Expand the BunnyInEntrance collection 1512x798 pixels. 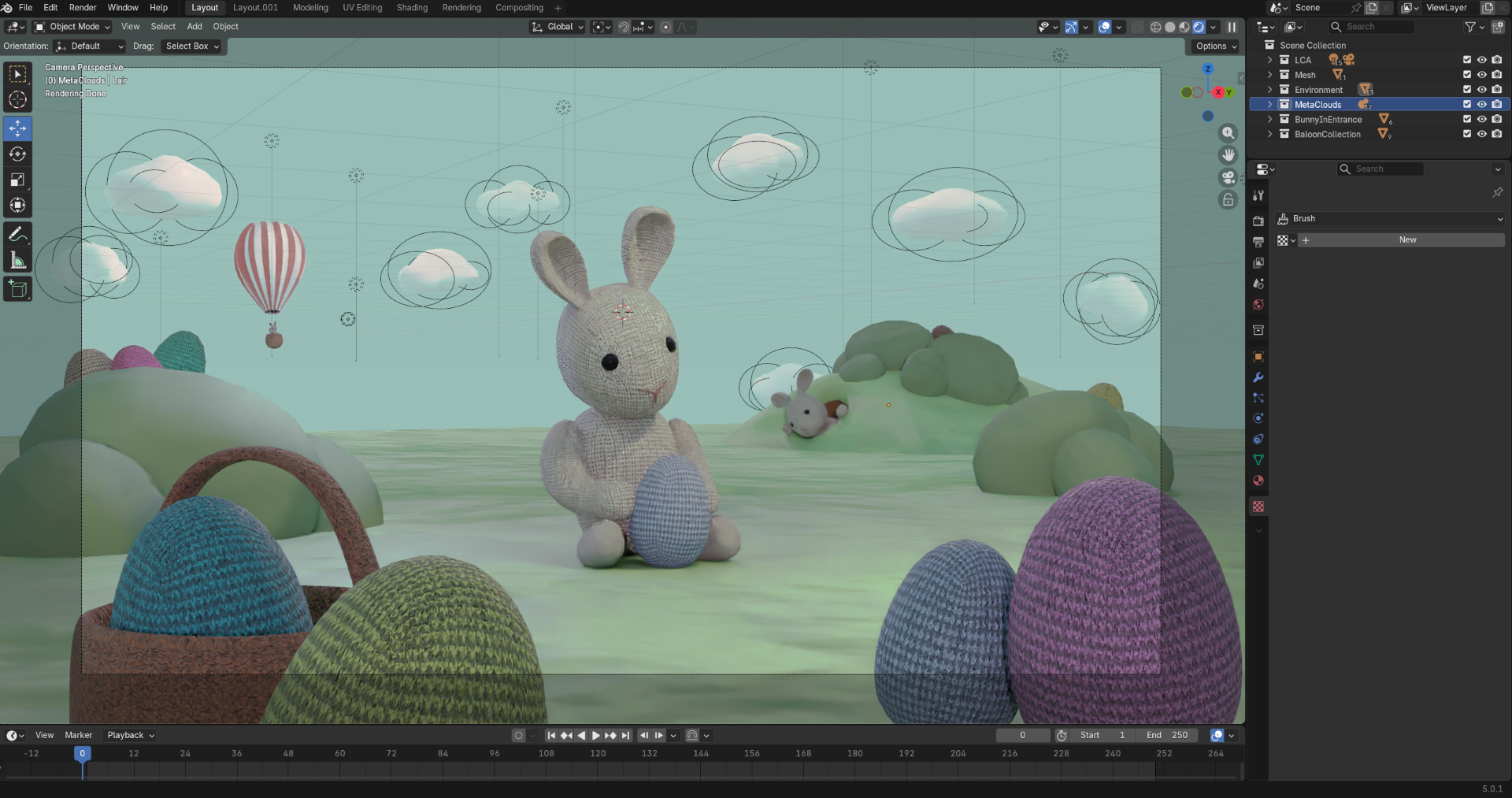pos(1269,120)
